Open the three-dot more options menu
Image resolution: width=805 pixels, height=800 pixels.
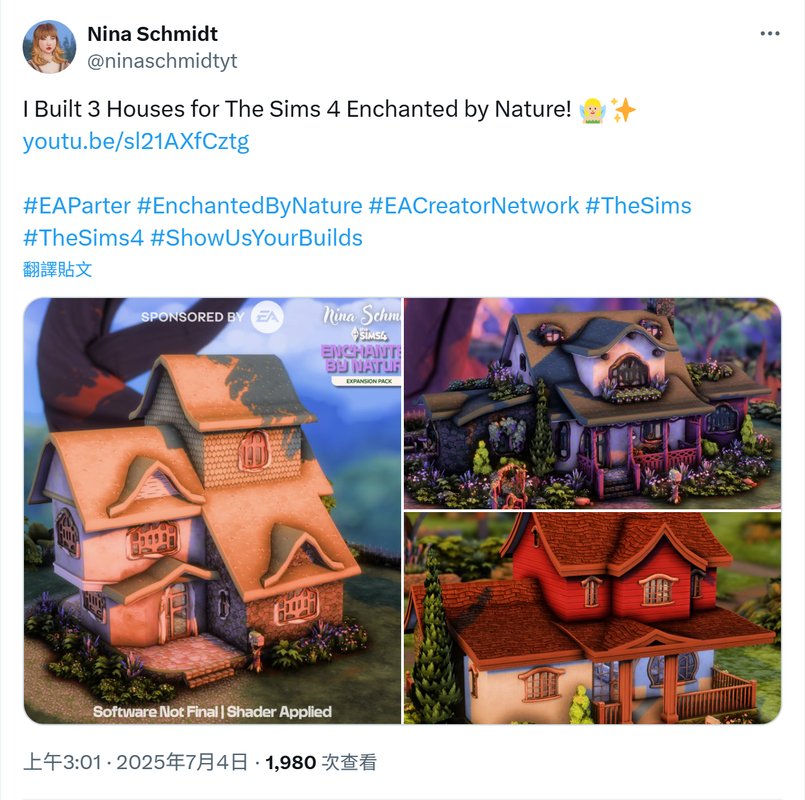tap(770, 34)
